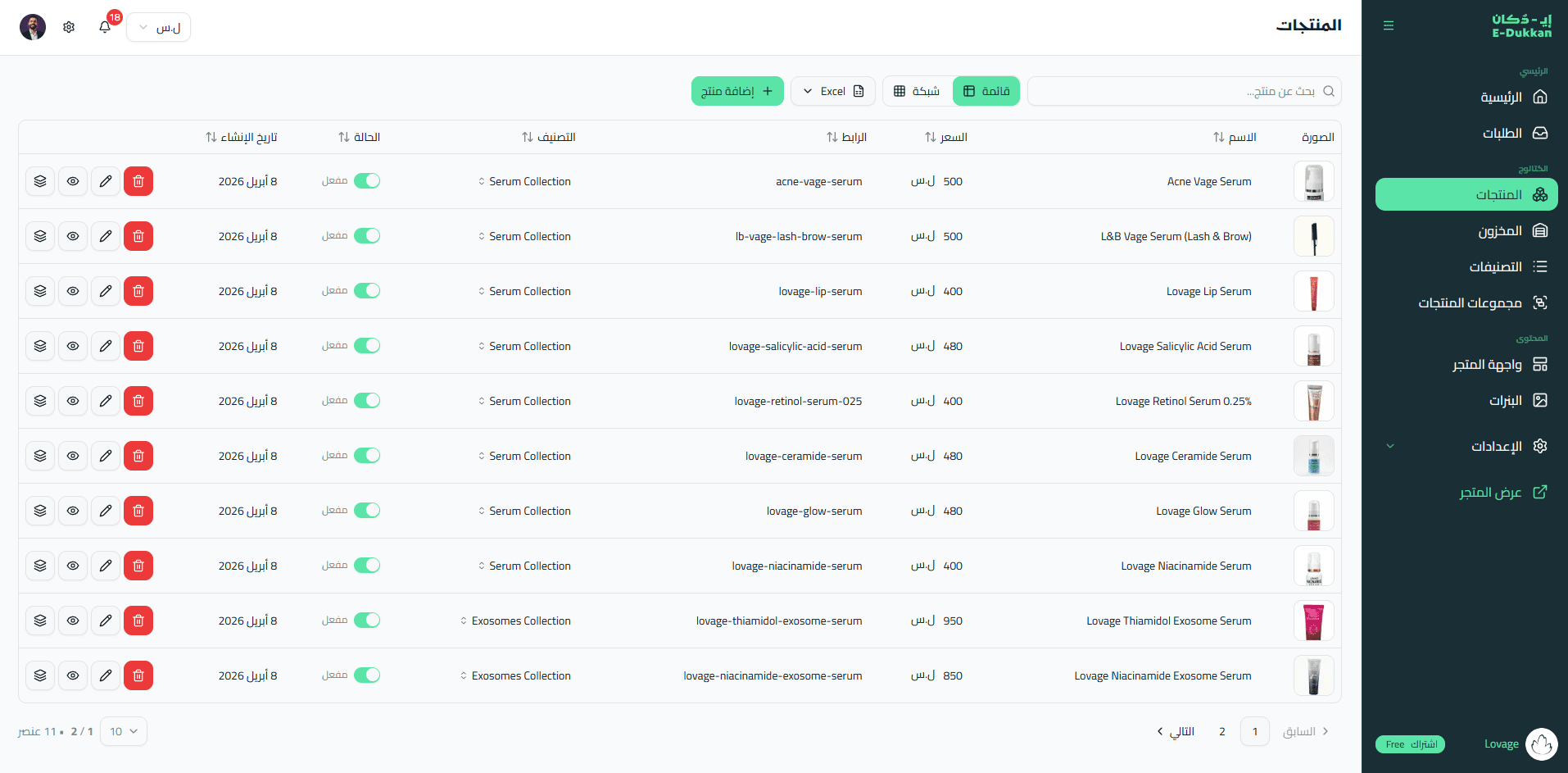Delete the Lovage Thiamidol Exosome Serum product
Screen dimensions: 1568x773
138,621
